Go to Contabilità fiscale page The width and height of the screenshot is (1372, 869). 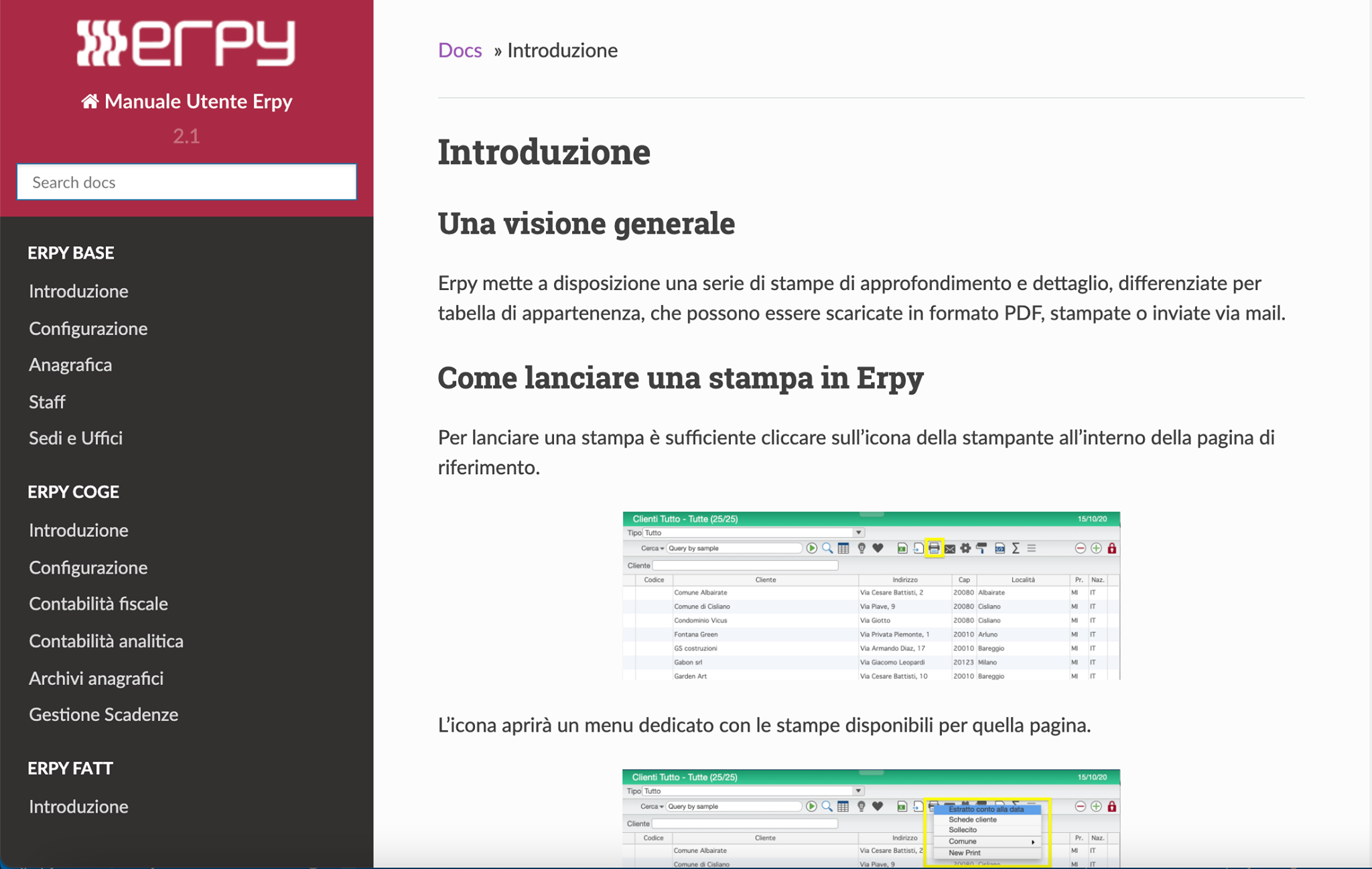click(98, 604)
